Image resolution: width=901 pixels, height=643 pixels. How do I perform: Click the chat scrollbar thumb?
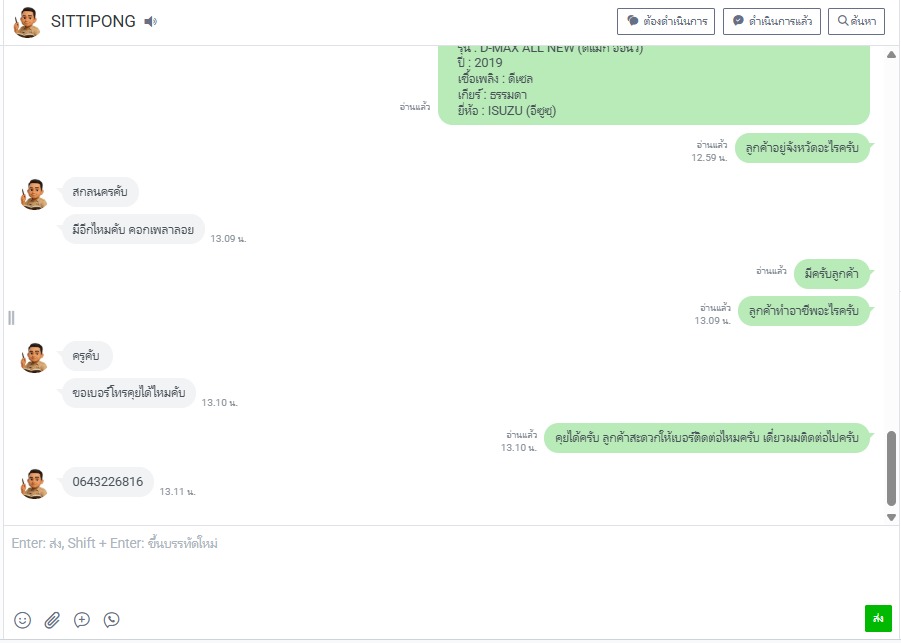pos(891,468)
